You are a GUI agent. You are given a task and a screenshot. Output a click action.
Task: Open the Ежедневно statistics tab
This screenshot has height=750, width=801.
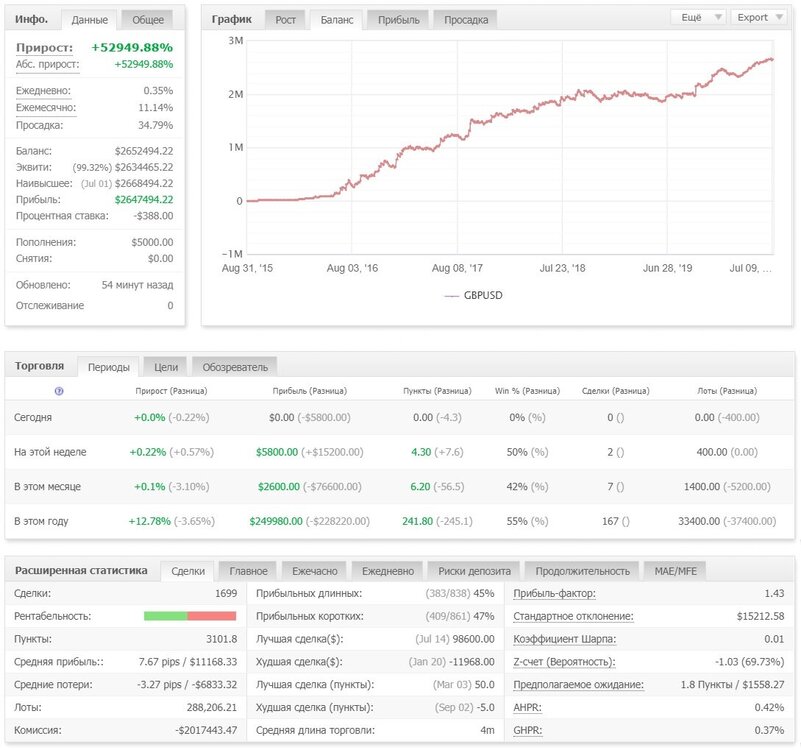click(x=388, y=571)
